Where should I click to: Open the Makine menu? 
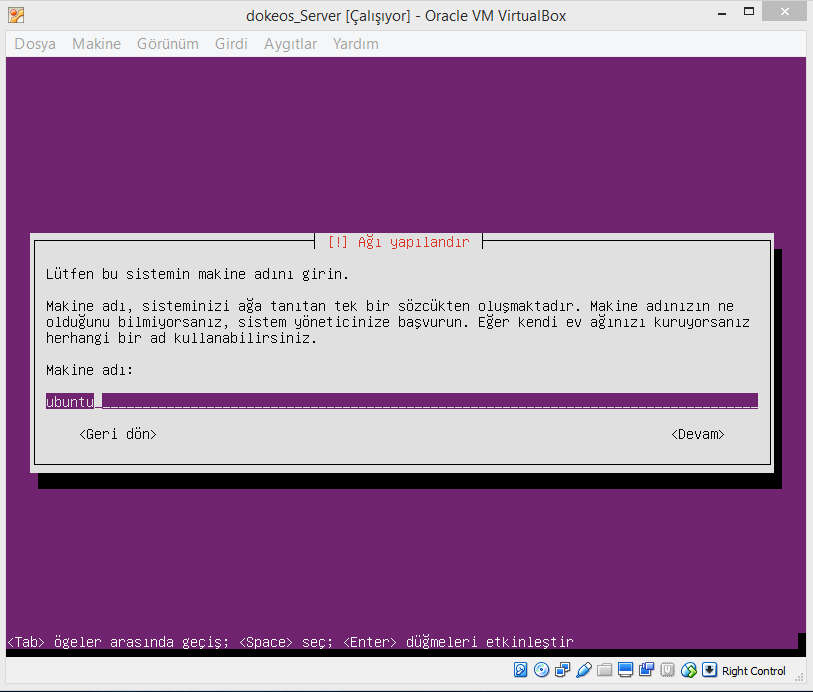click(x=96, y=44)
